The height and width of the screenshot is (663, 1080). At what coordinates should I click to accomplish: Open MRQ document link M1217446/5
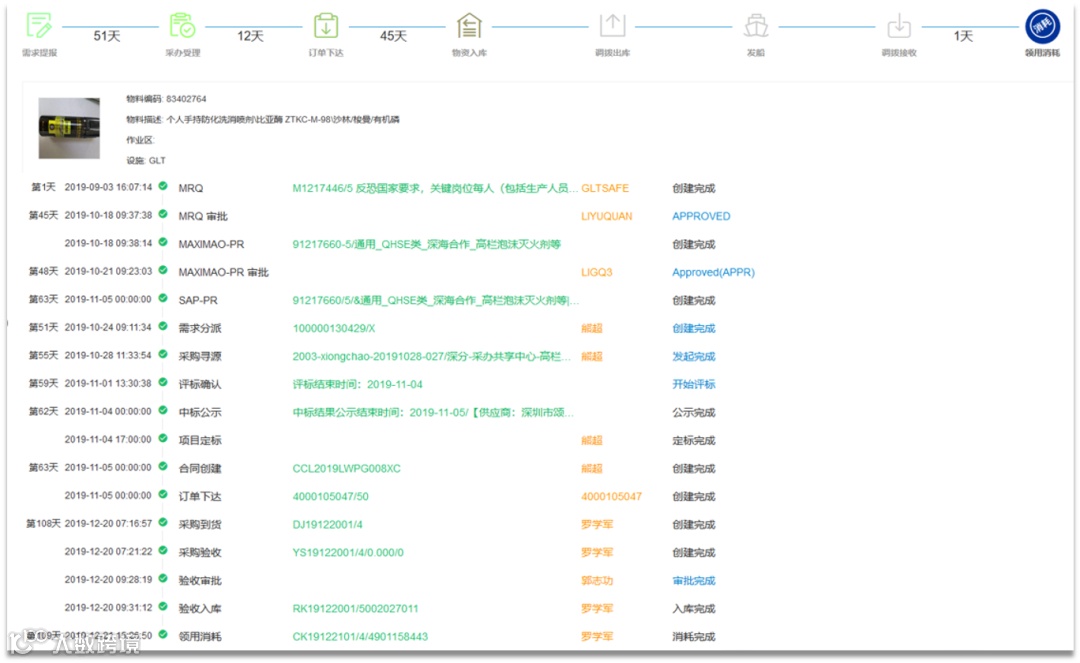[x=435, y=188]
